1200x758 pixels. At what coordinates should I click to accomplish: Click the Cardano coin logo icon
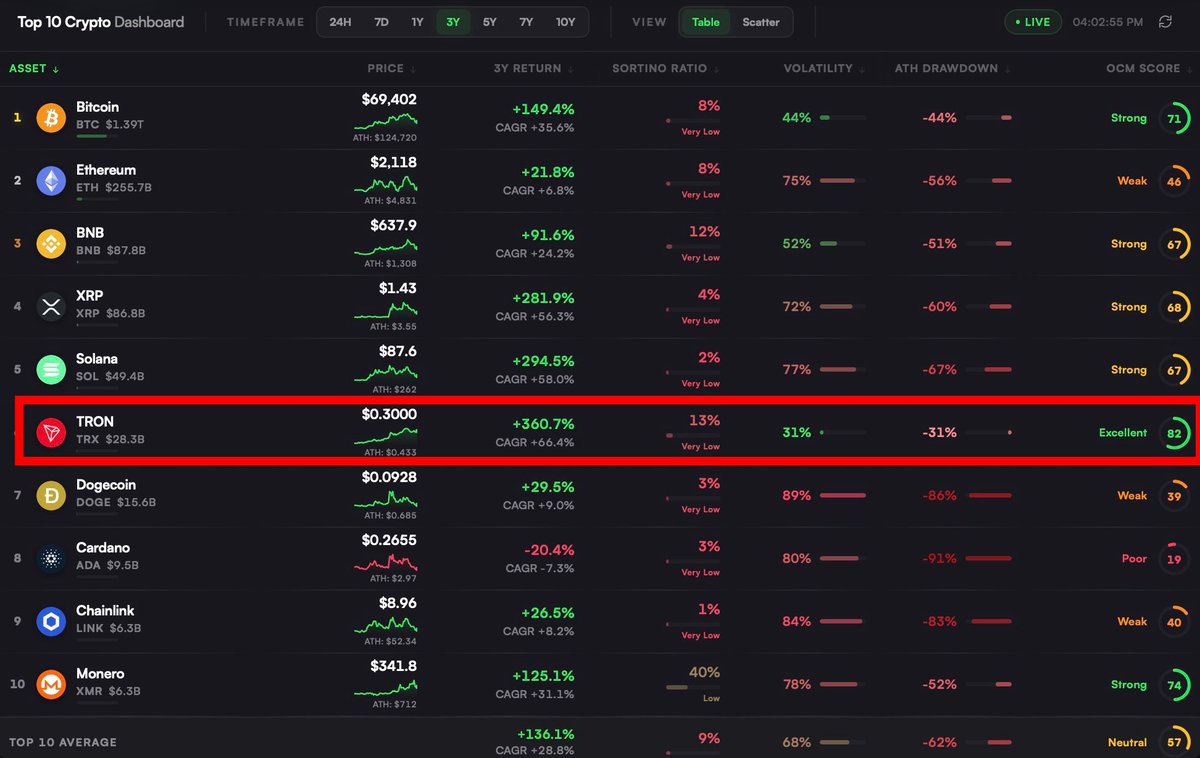point(51,559)
